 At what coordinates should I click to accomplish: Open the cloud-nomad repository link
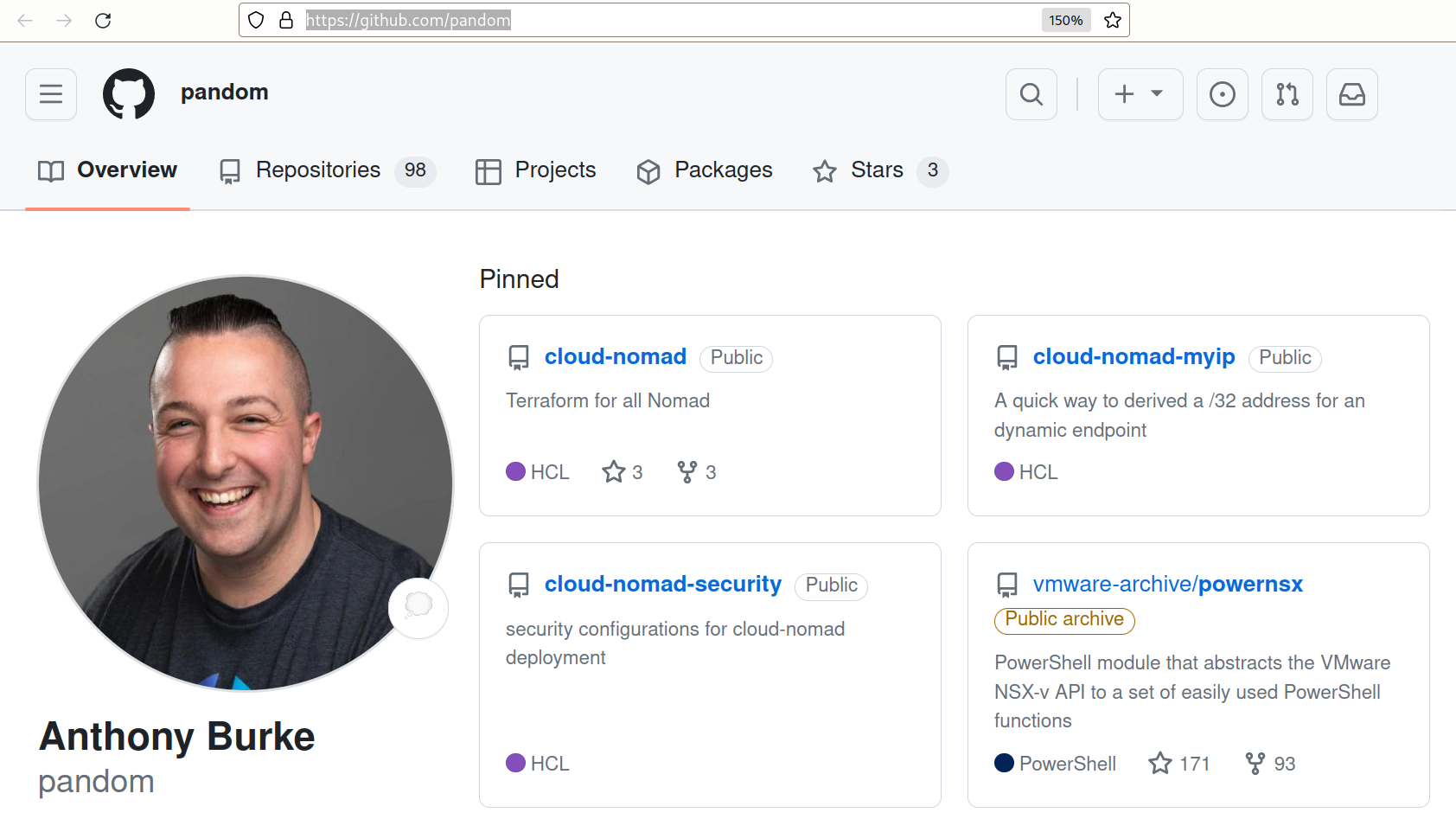[x=616, y=356]
